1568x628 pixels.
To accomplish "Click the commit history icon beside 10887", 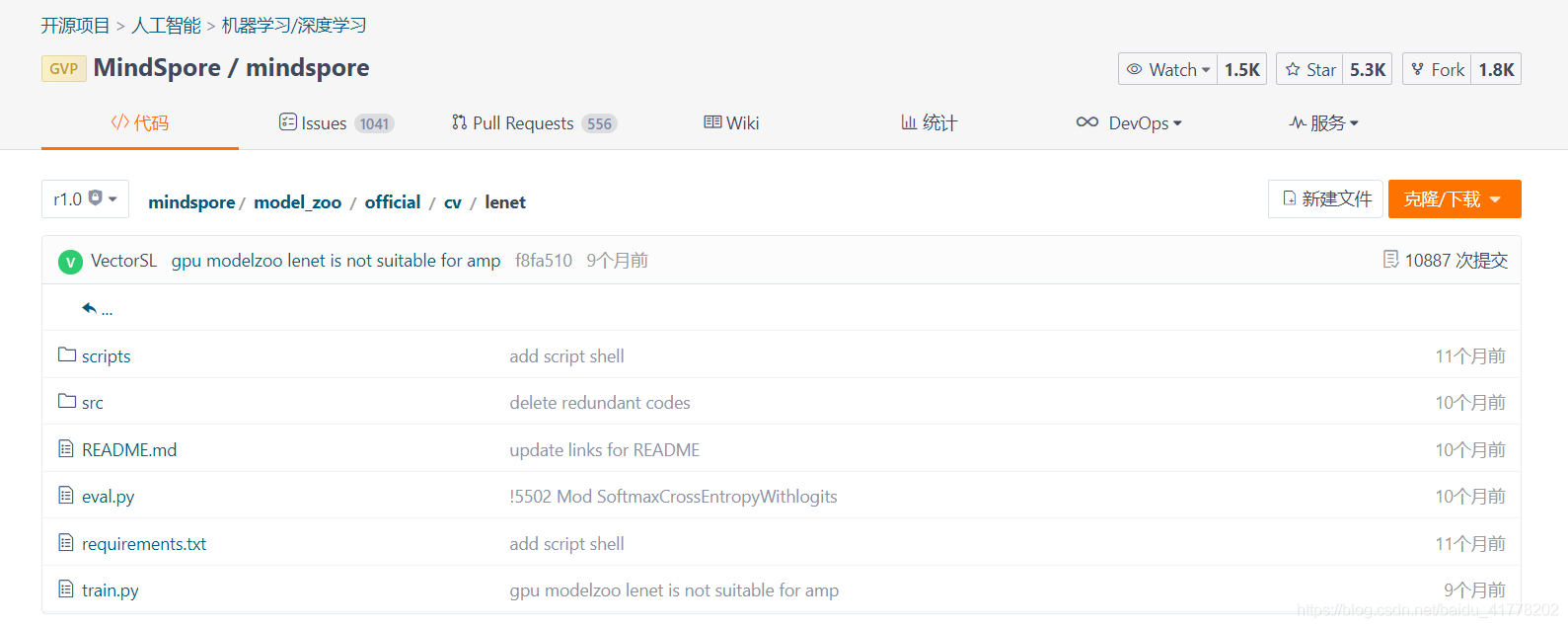I will (1391, 260).
